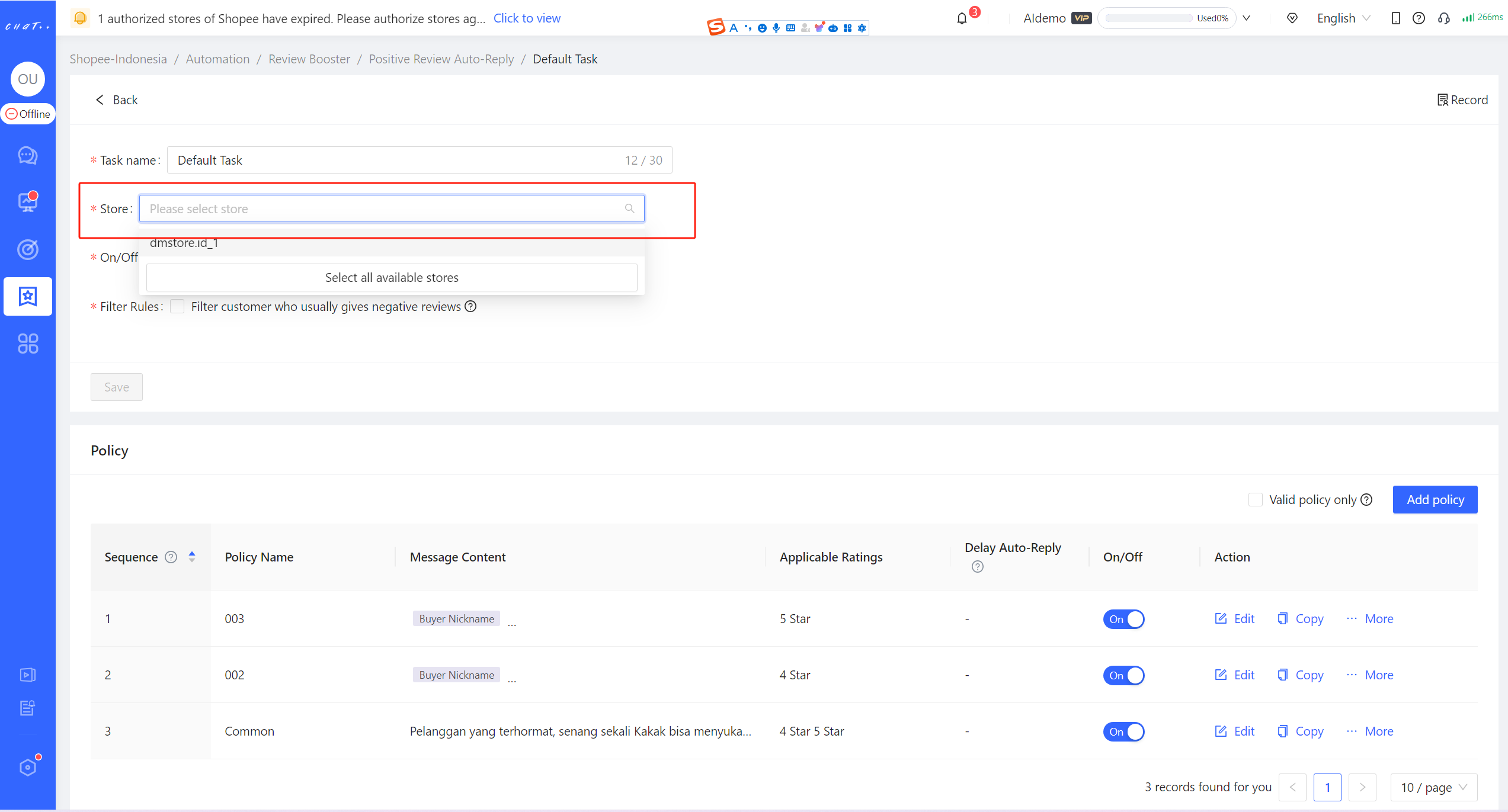Check Filter customer who usually gives negative reviews
The height and width of the screenshot is (812, 1508).
[x=177, y=306]
